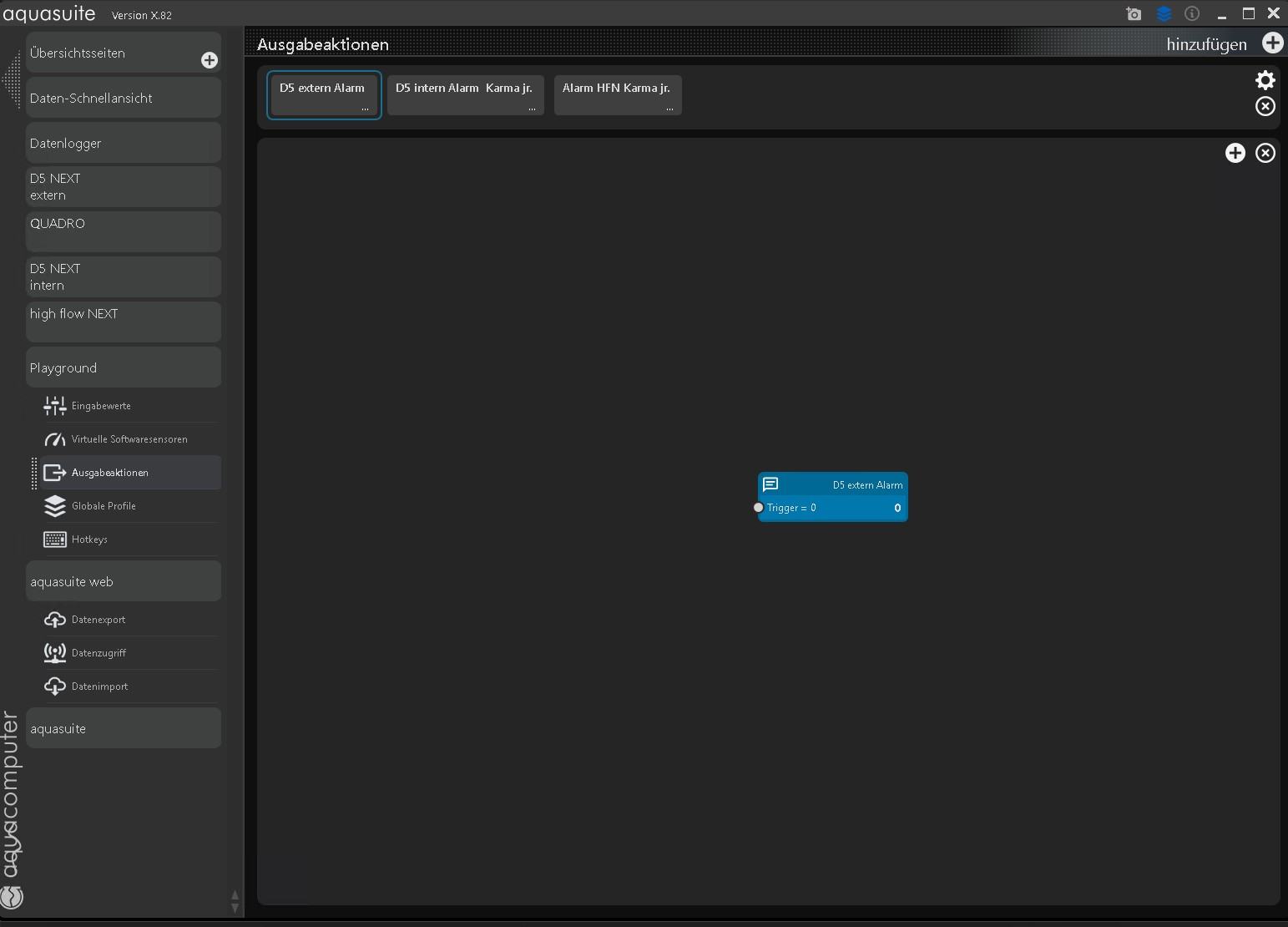The height and width of the screenshot is (927, 1288).
Task: Click the aquacomputer logo icon bottom left
Action: tap(12, 898)
